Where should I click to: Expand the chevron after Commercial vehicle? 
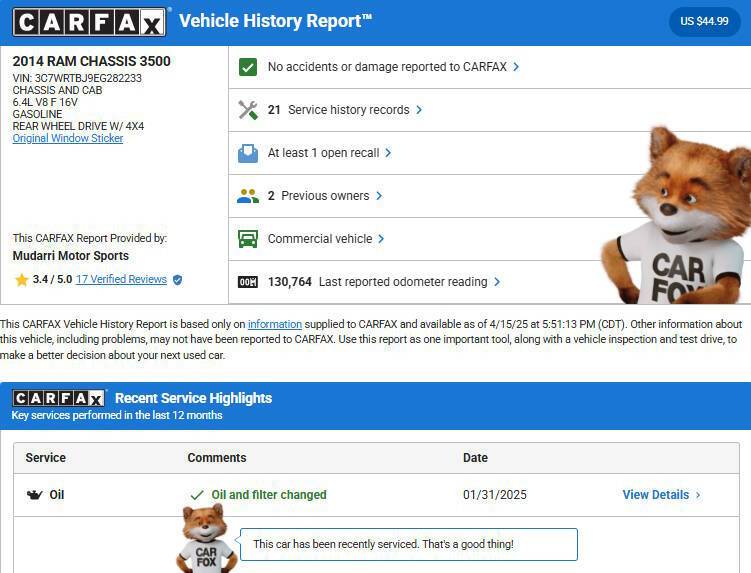point(381,239)
